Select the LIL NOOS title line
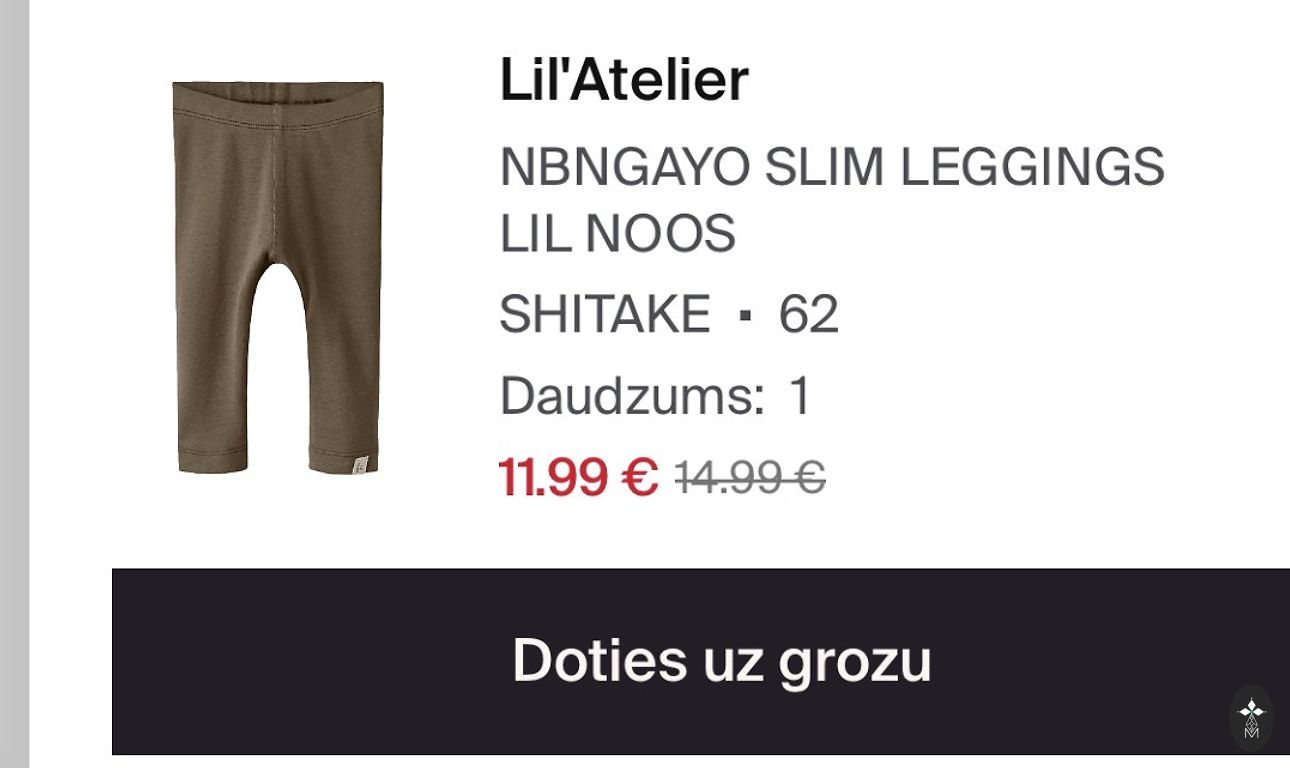The width and height of the screenshot is (1290, 768). (618, 234)
